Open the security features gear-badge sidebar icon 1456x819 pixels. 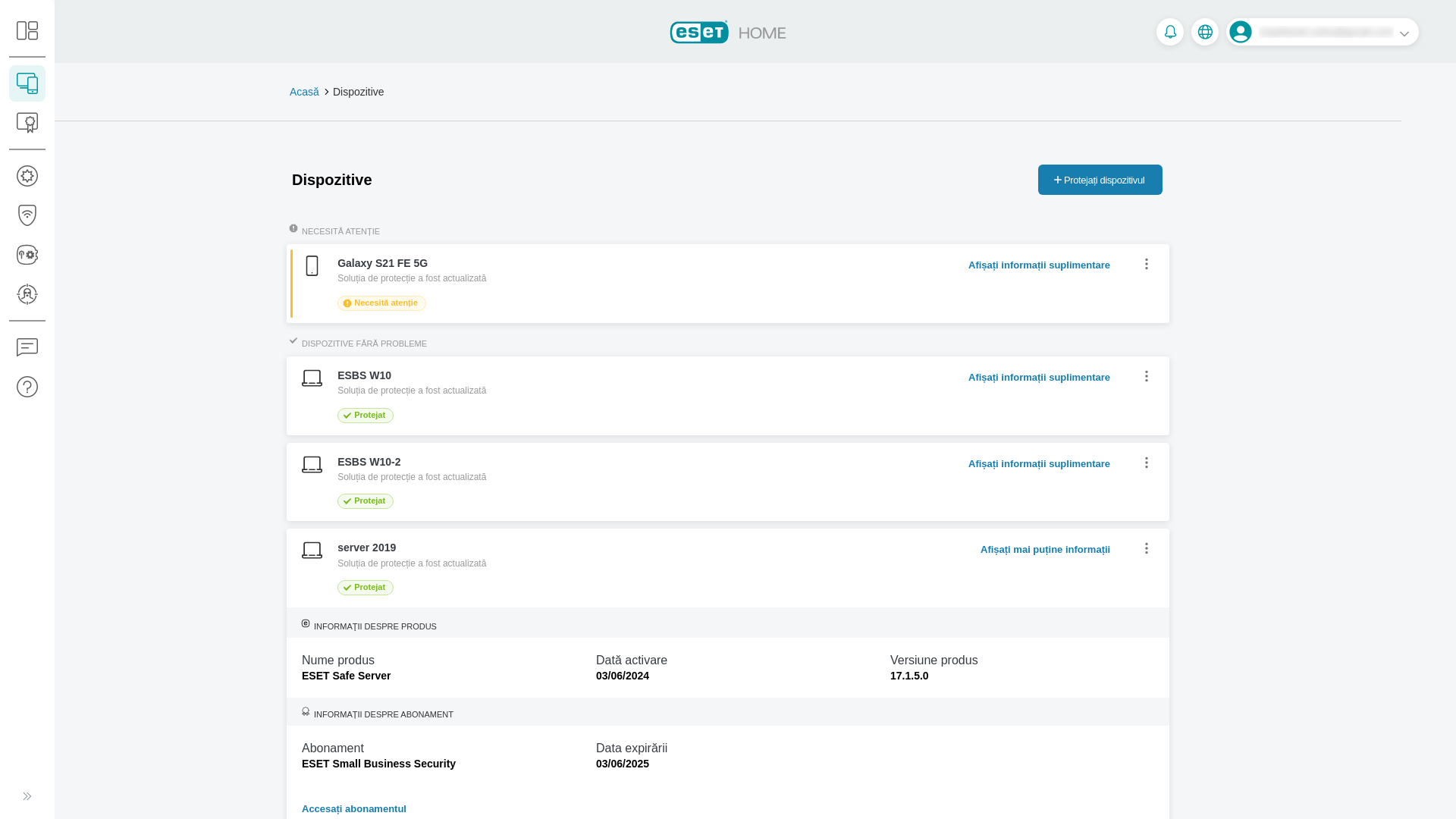click(x=27, y=176)
